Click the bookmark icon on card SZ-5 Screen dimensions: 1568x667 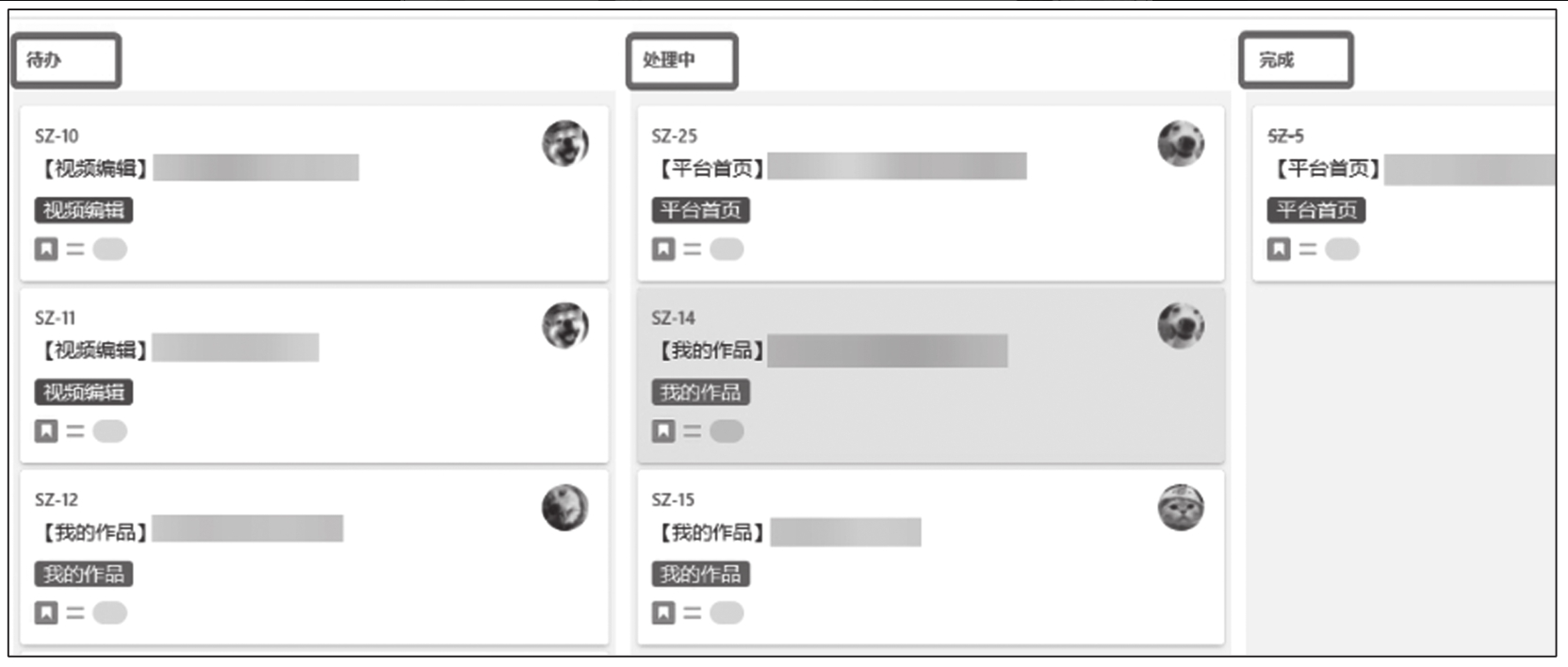point(1279,250)
